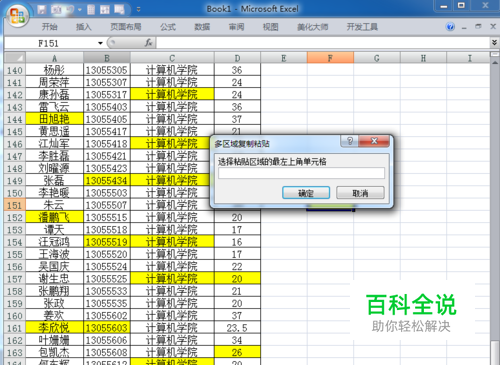Open the 页面布局 ribbon tab
This screenshot has width=500, height=365.
click(x=126, y=27)
